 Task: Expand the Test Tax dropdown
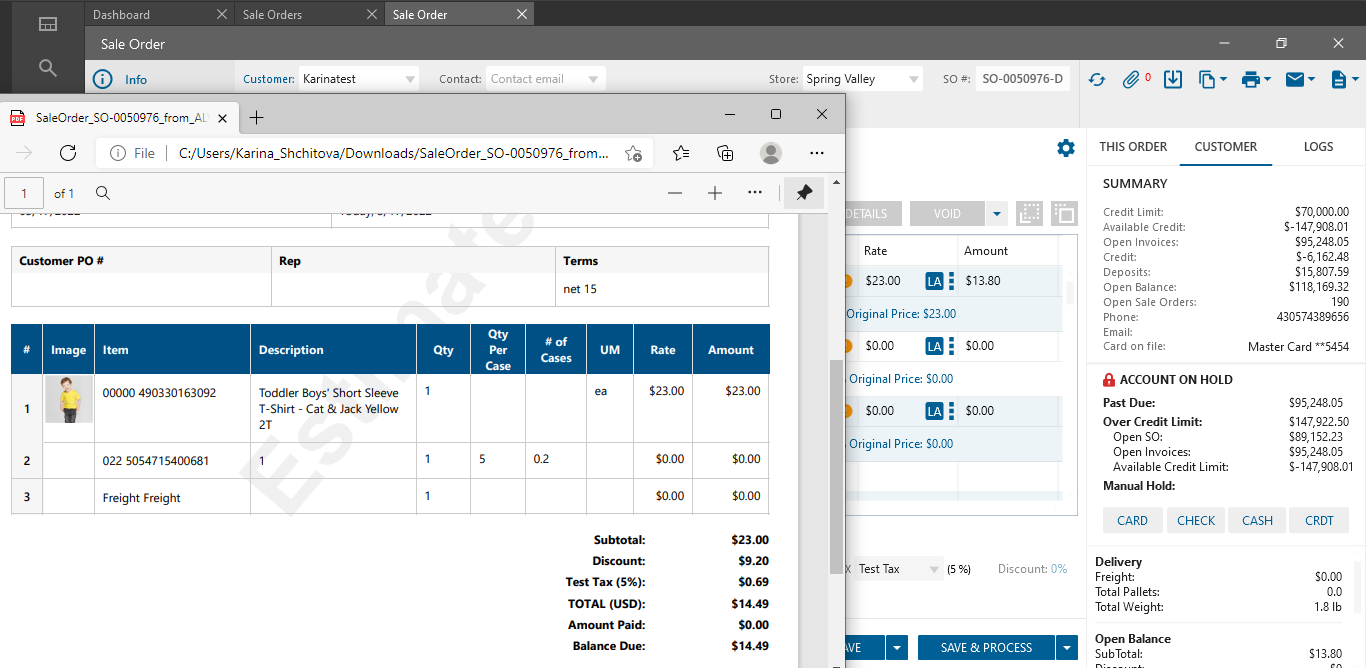coord(935,569)
